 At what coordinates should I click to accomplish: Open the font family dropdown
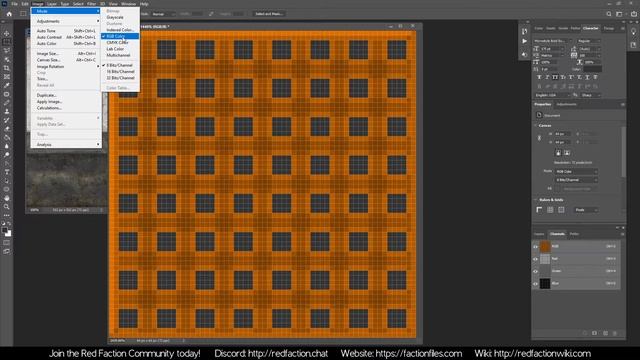(x=553, y=41)
